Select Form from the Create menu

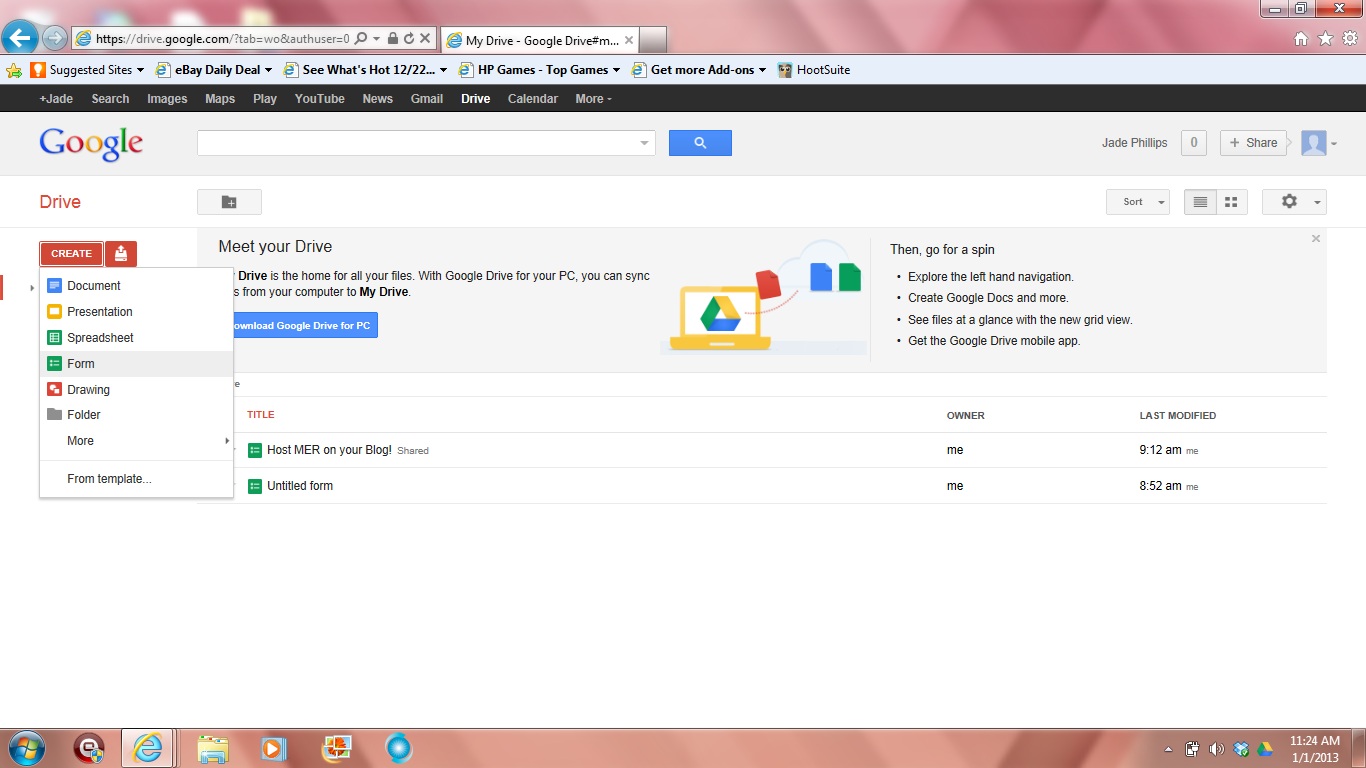(81, 364)
